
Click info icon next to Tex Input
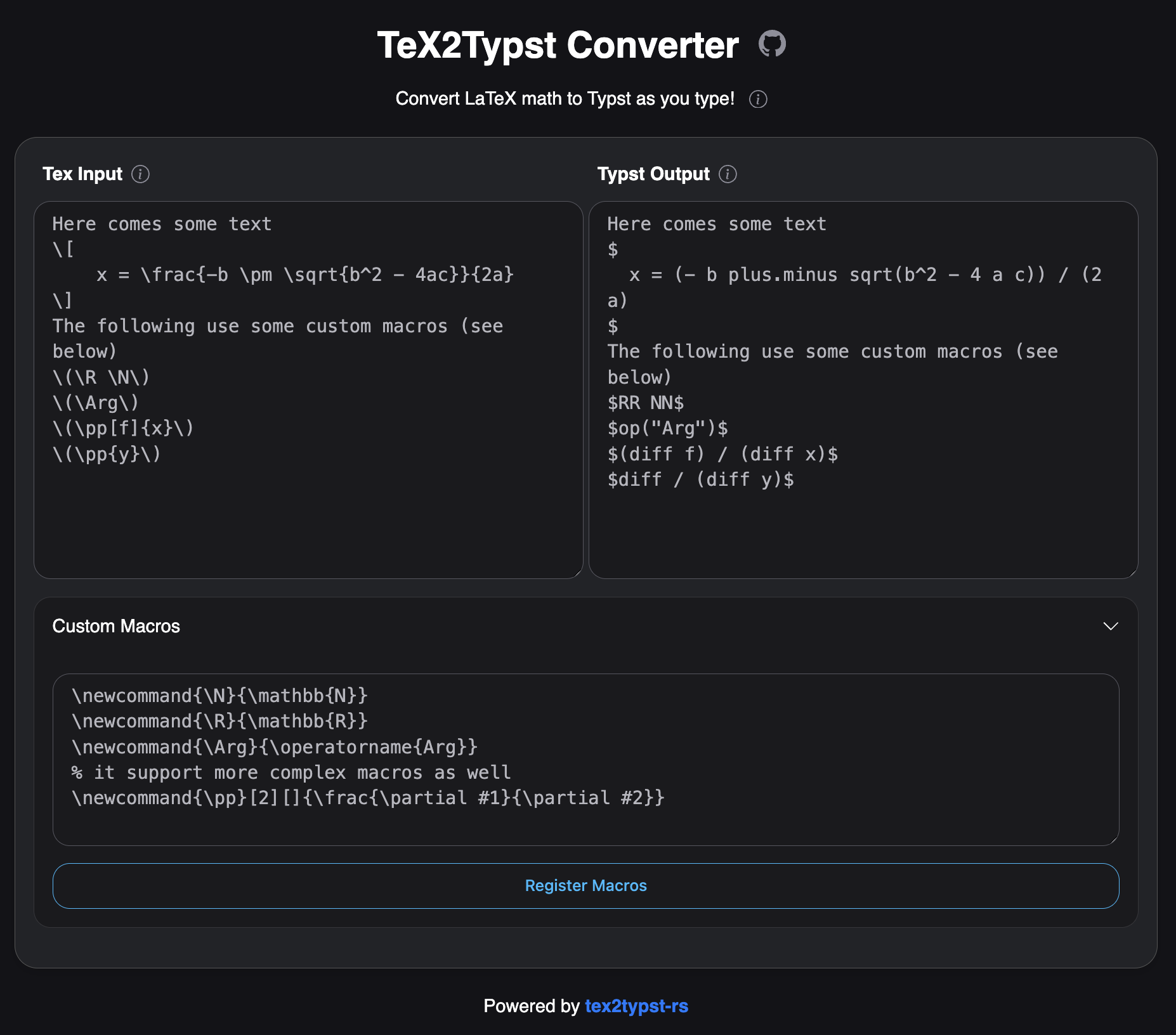(140, 174)
